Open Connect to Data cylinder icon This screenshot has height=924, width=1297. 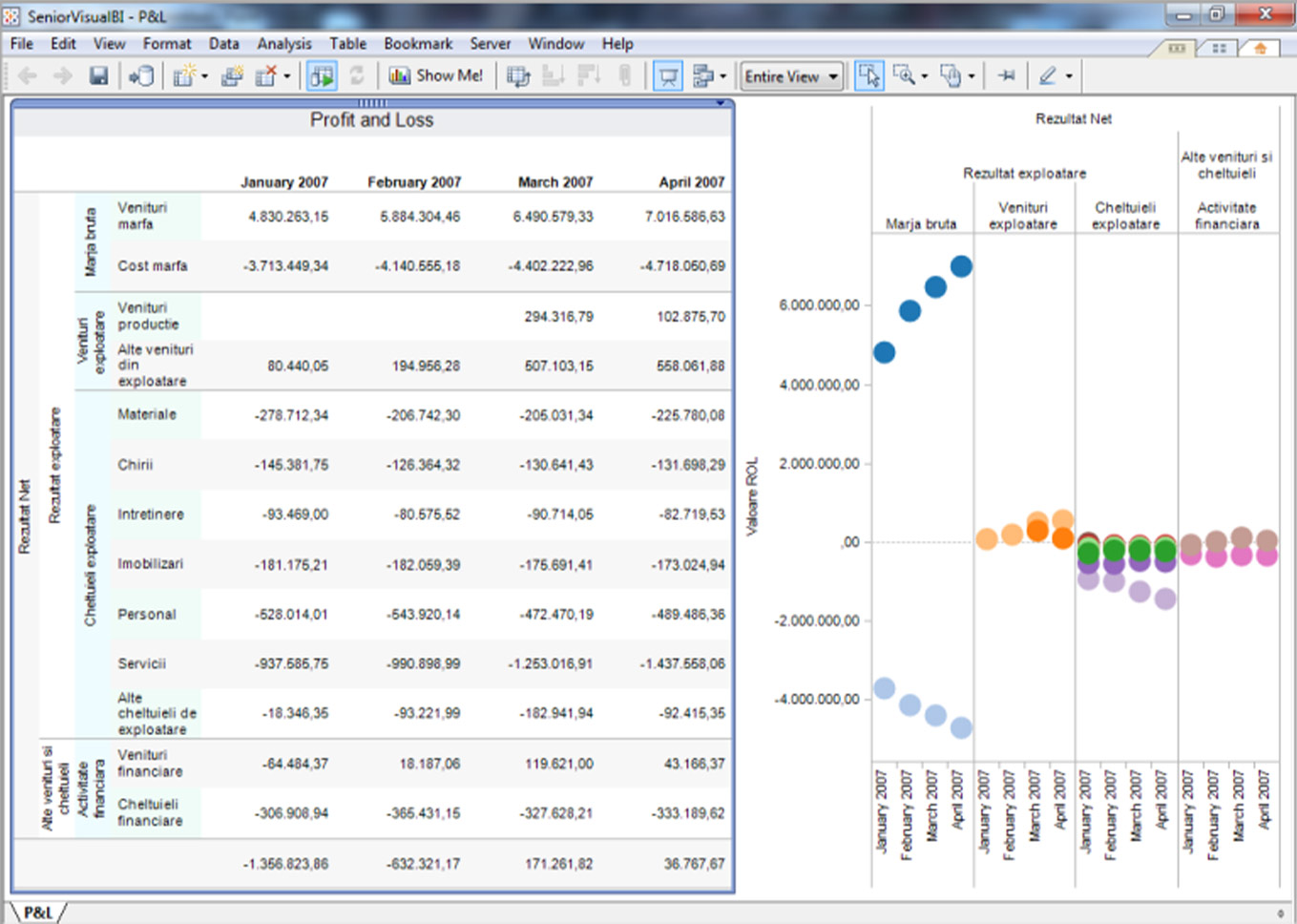click(142, 75)
